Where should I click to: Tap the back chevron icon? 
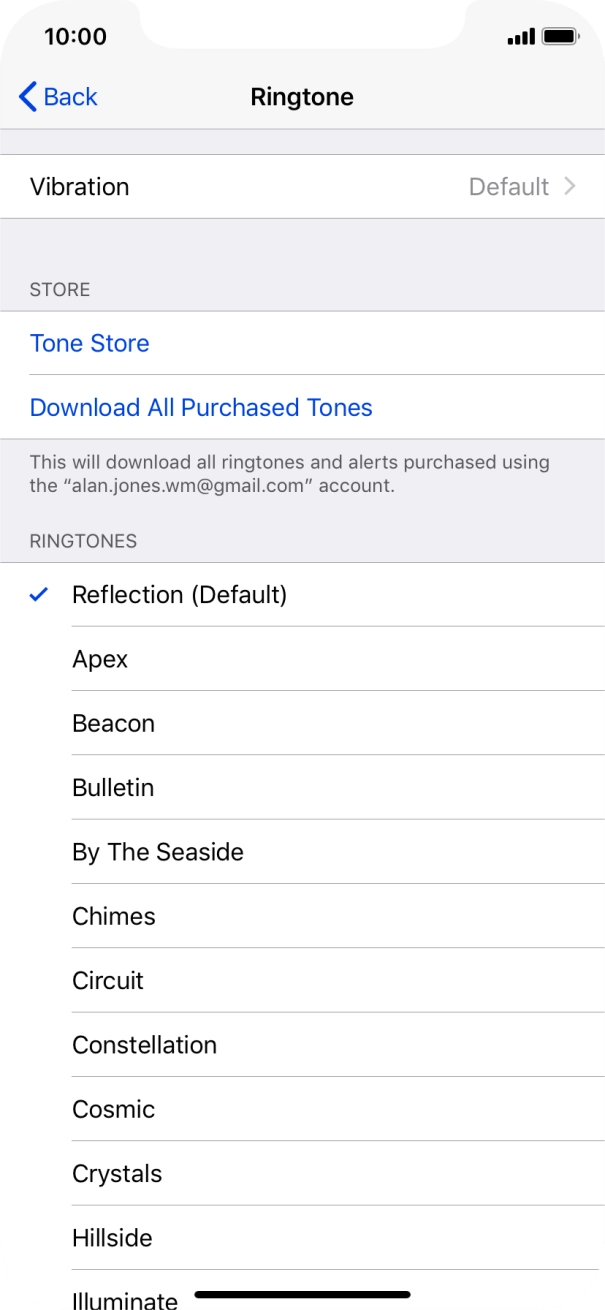coord(26,96)
